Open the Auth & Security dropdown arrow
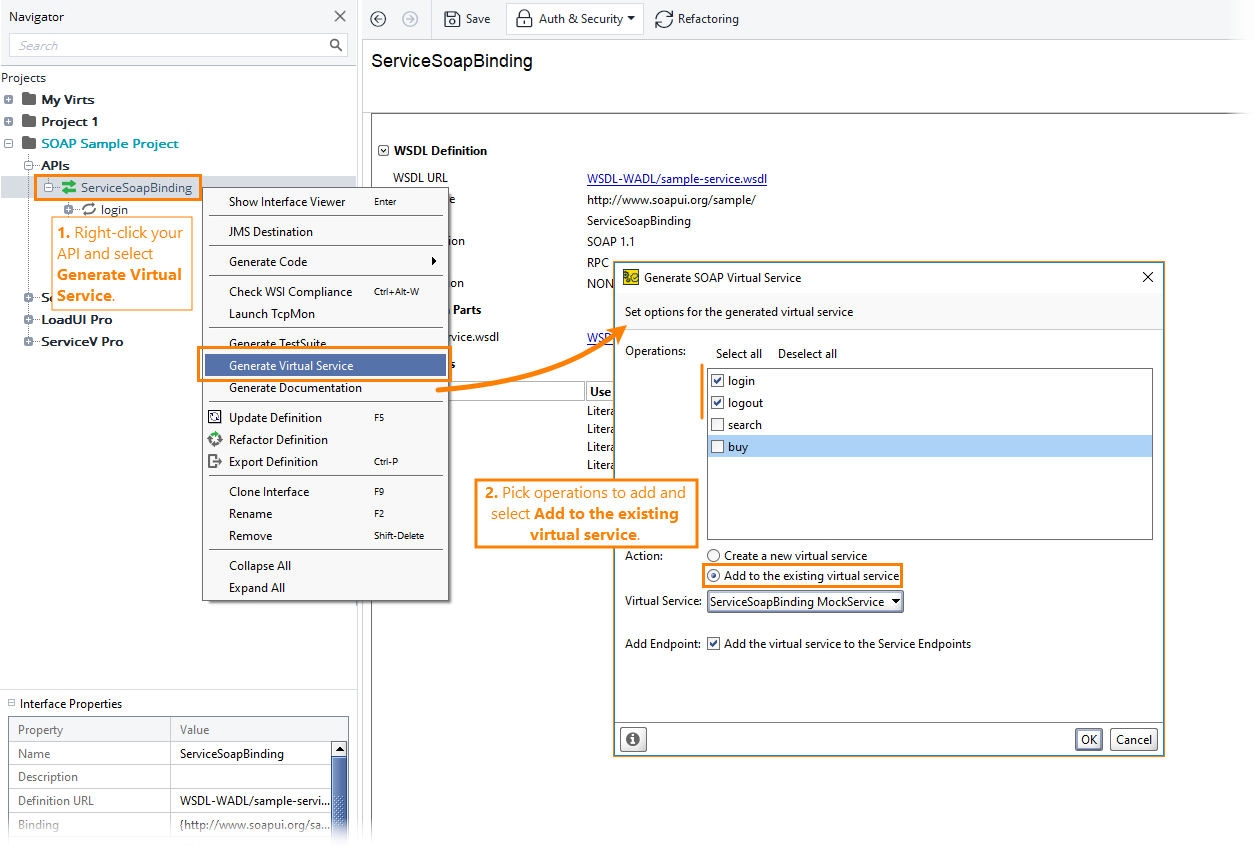Screen dimensions: 1256x848 click(631, 19)
